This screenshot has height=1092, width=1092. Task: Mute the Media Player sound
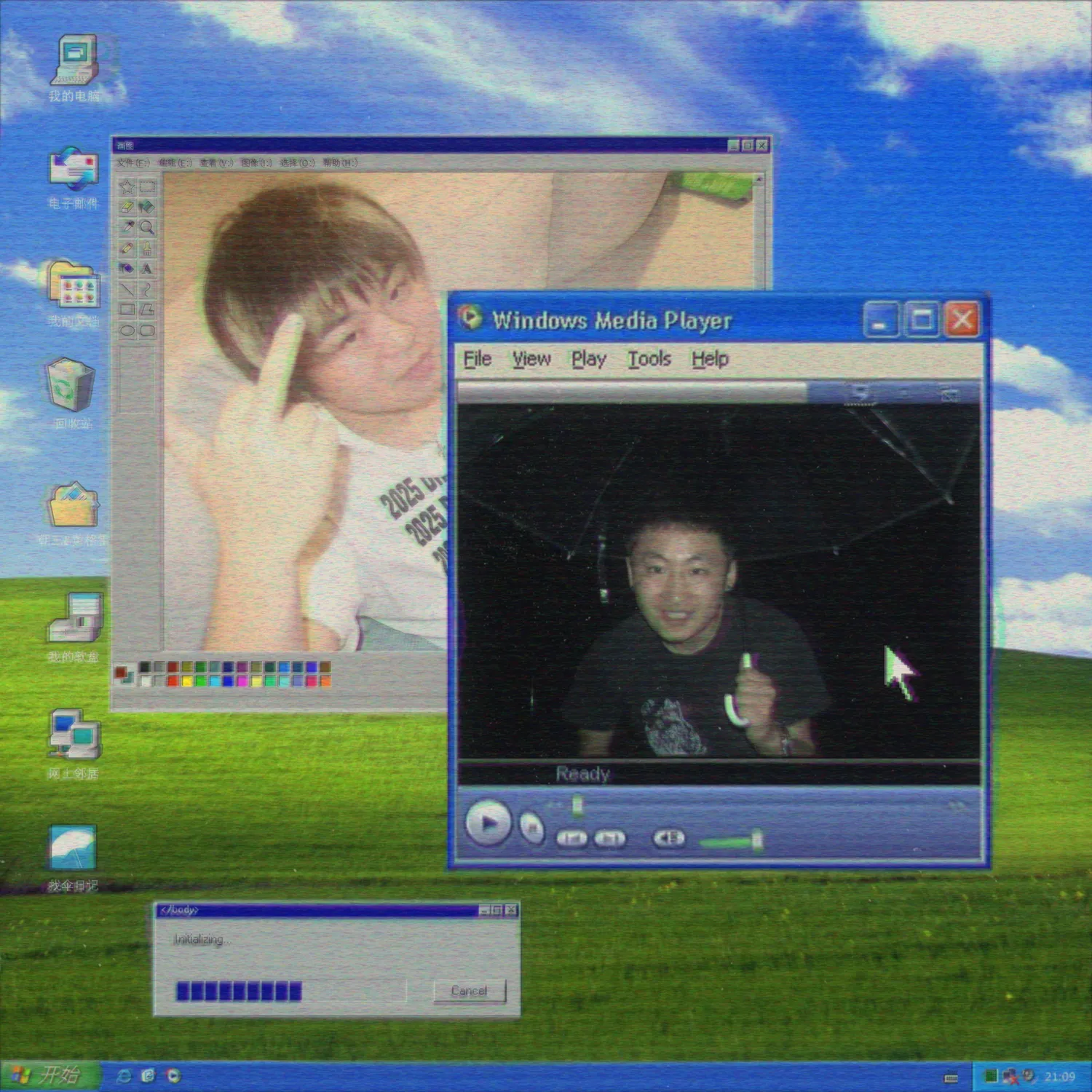click(668, 839)
